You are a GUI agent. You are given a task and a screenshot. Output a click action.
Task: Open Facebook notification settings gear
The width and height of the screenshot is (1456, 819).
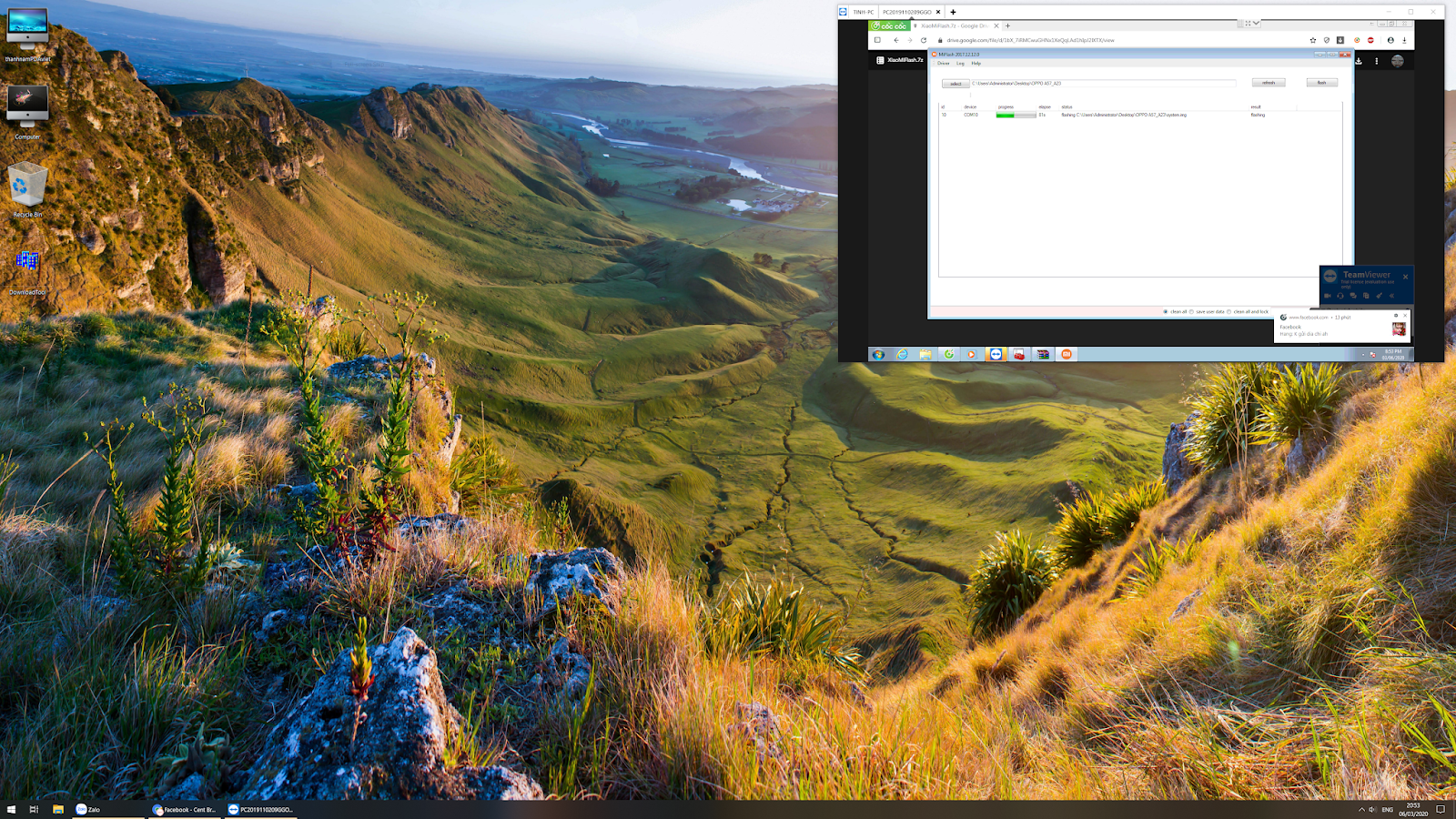(1396, 316)
